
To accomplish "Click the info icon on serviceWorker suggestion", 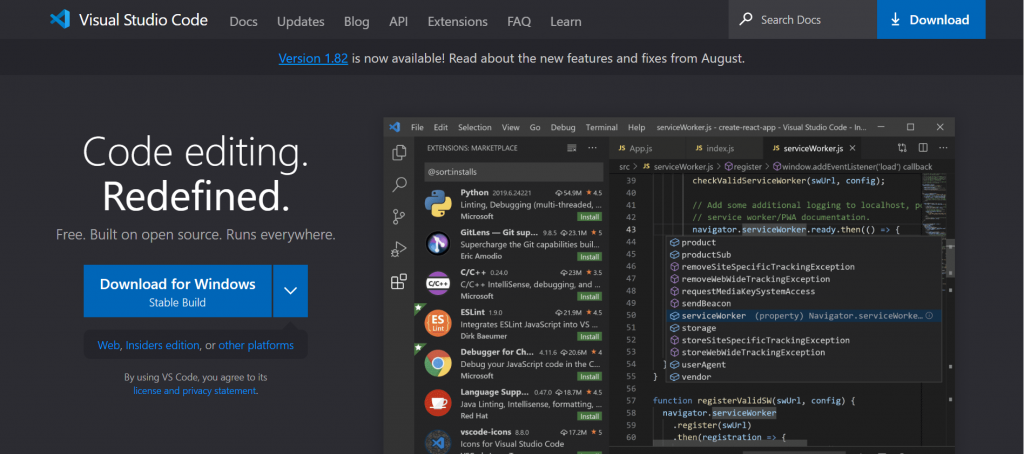I will tap(929, 316).
